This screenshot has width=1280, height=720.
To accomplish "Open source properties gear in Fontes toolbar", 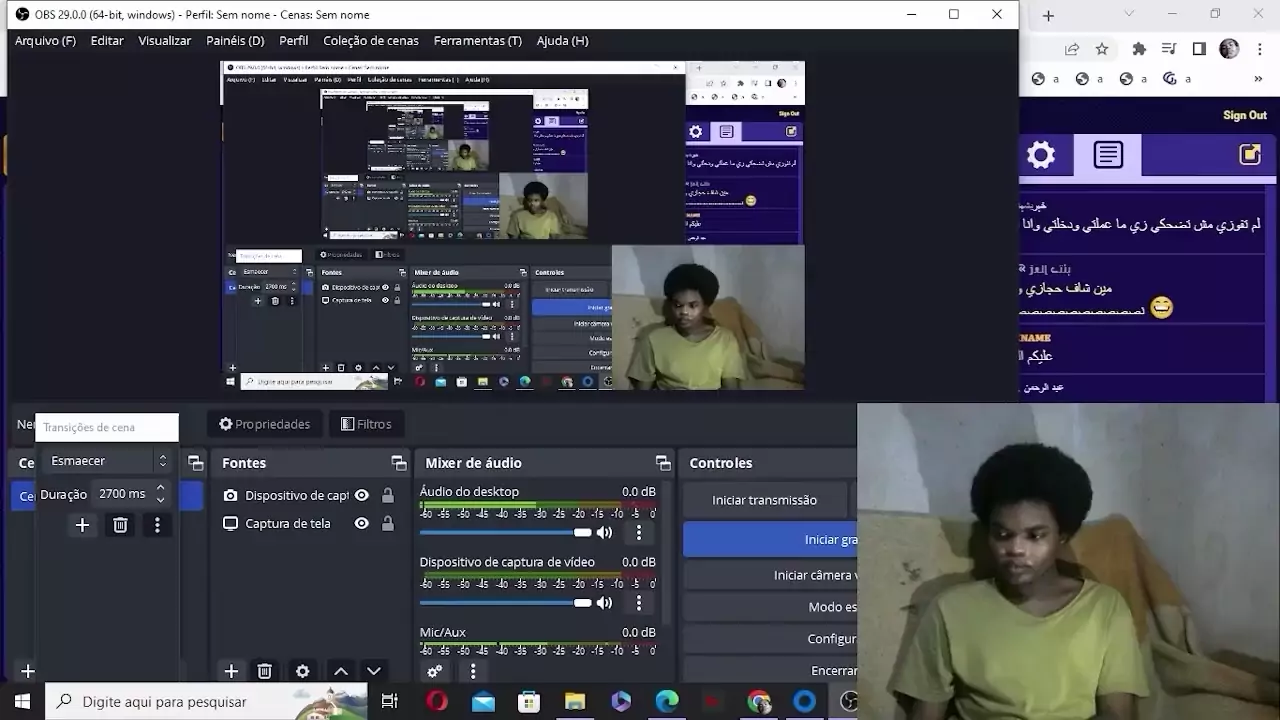I will pos(303,671).
